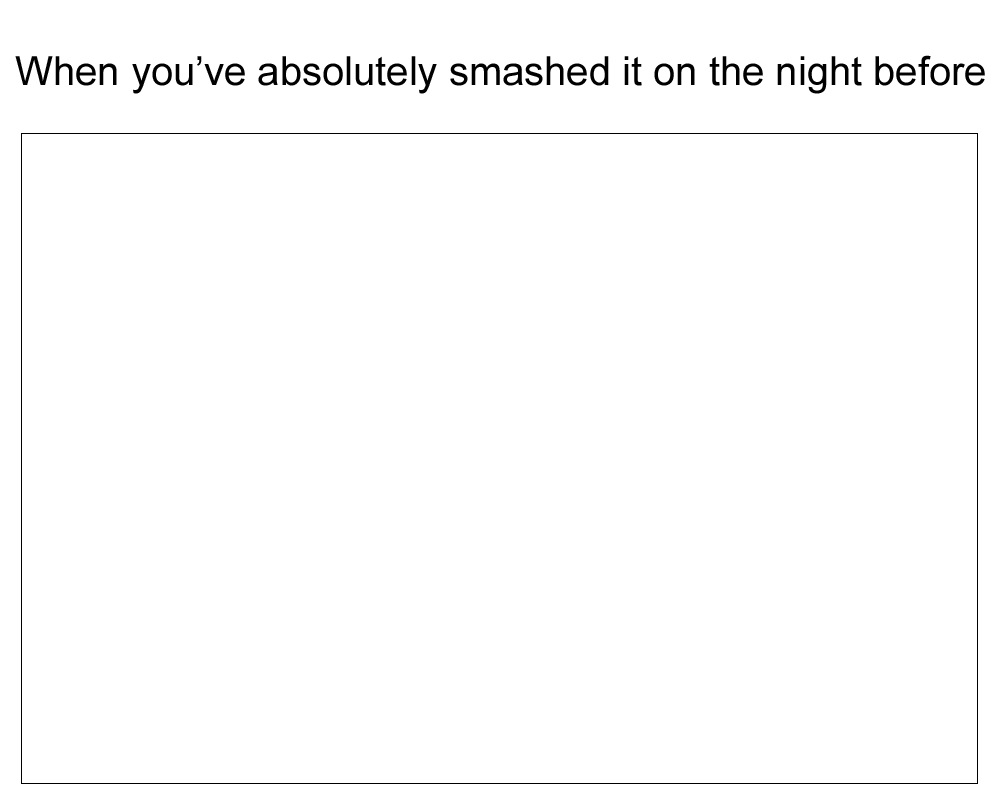Click the word "smashed" in the caption
This screenshot has width=1000, height=799.
pos(530,71)
